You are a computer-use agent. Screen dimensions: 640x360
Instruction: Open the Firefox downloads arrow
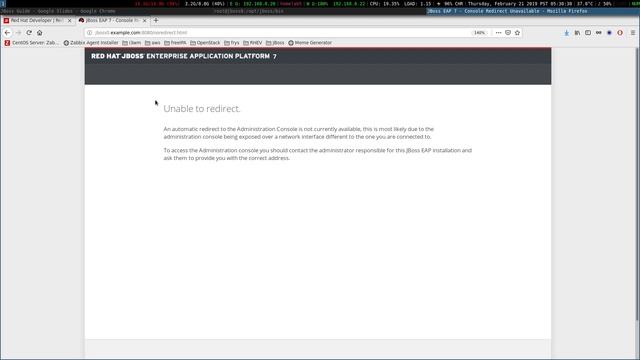point(567,33)
